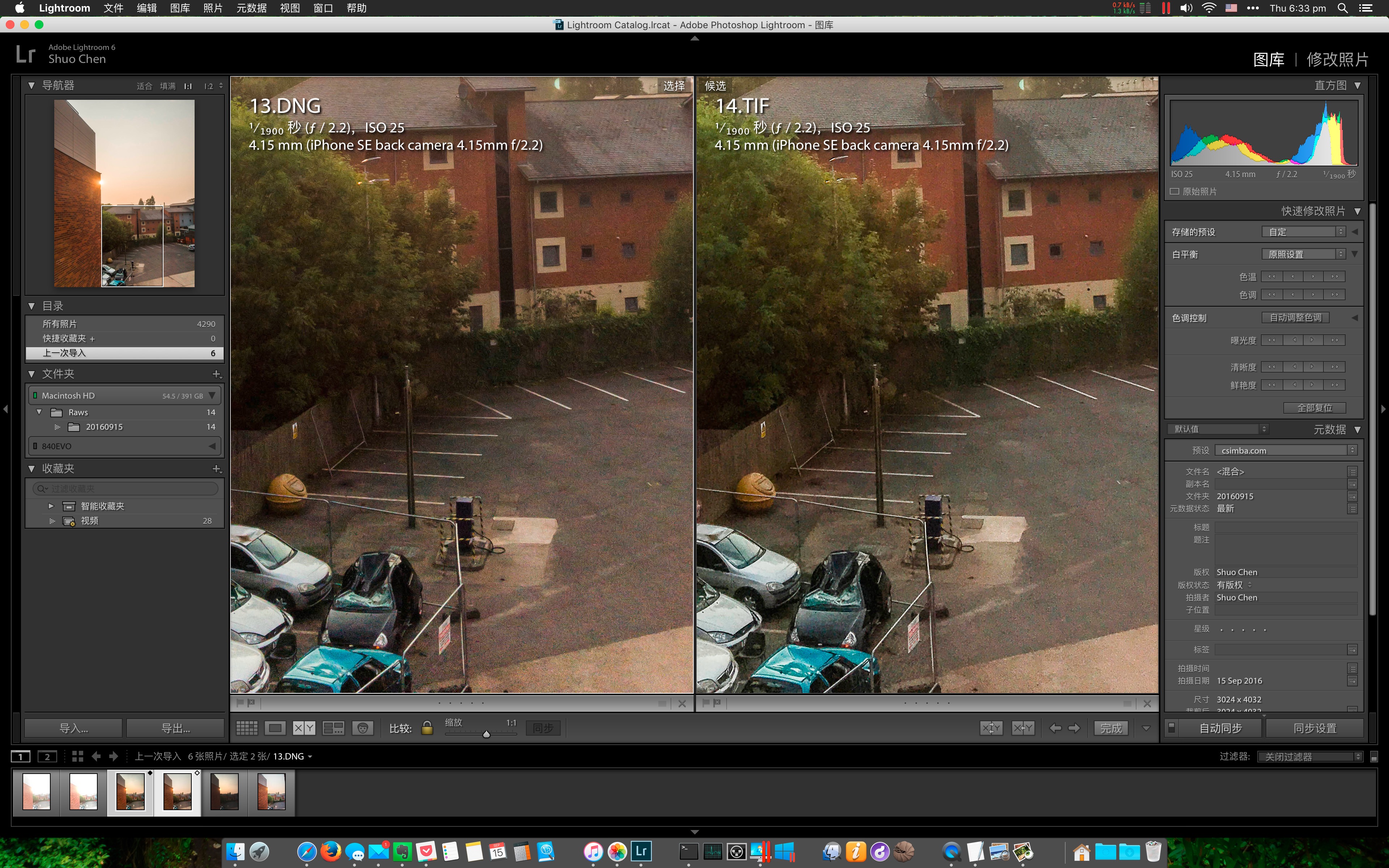Check the 原始照片 checkbox under histogram
The width and height of the screenshot is (1389, 868).
click(1175, 191)
